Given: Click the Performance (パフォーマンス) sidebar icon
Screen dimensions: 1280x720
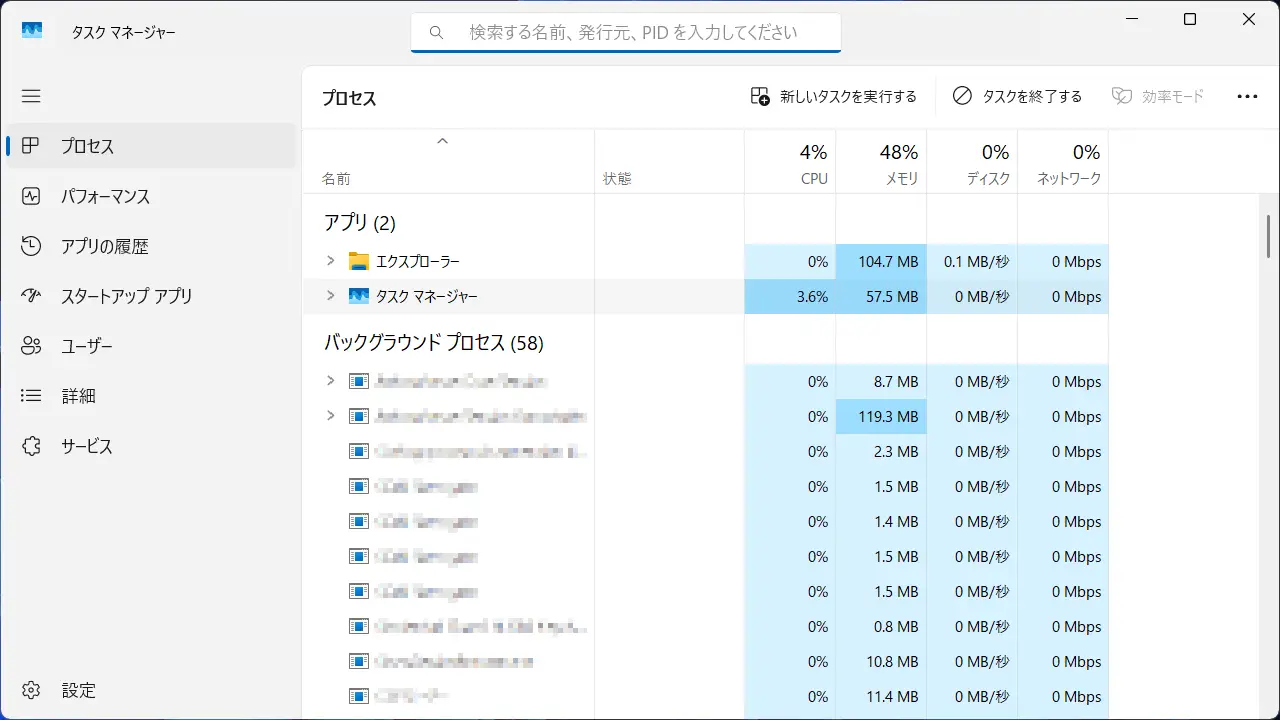Looking at the screenshot, I should (x=31, y=196).
